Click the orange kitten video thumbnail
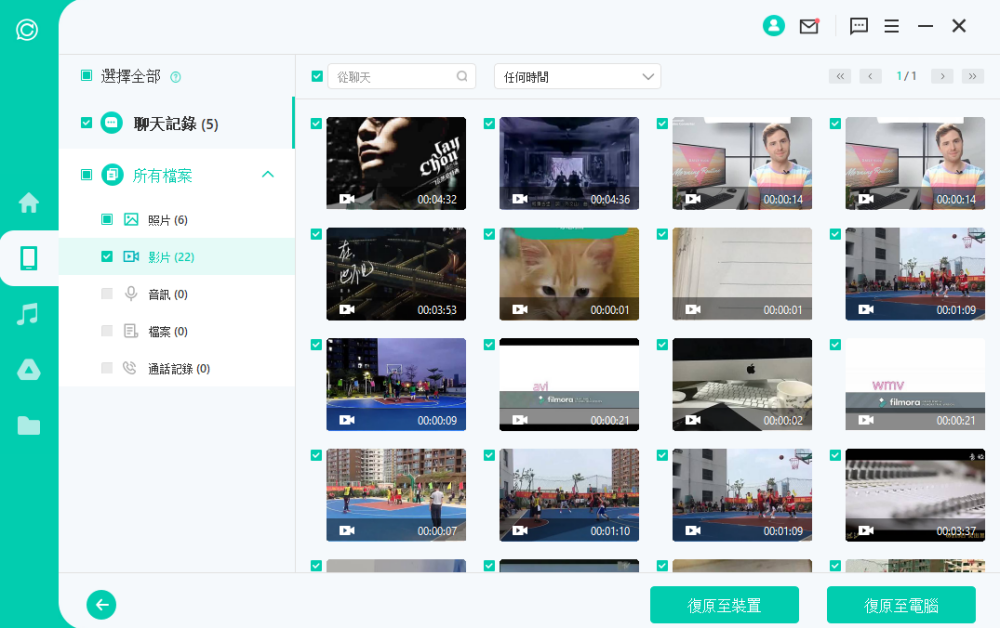The image size is (1000, 628). 569,273
